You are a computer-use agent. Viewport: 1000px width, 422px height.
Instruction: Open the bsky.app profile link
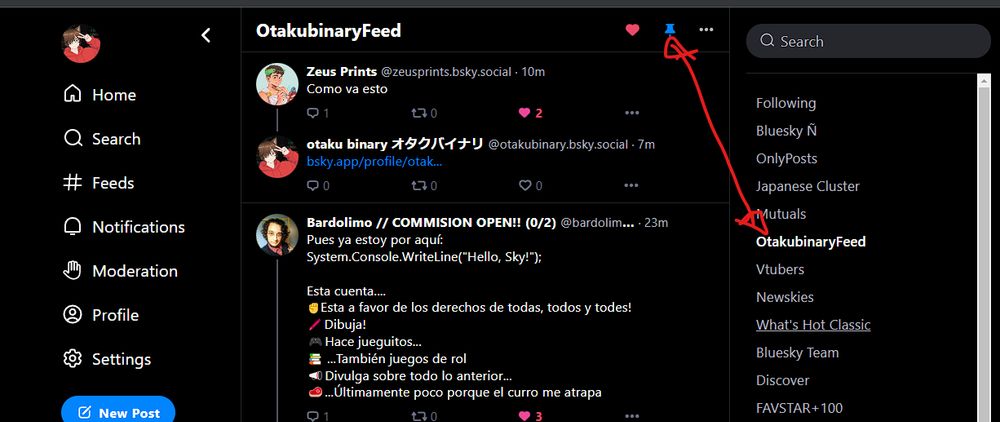(374, 162)
